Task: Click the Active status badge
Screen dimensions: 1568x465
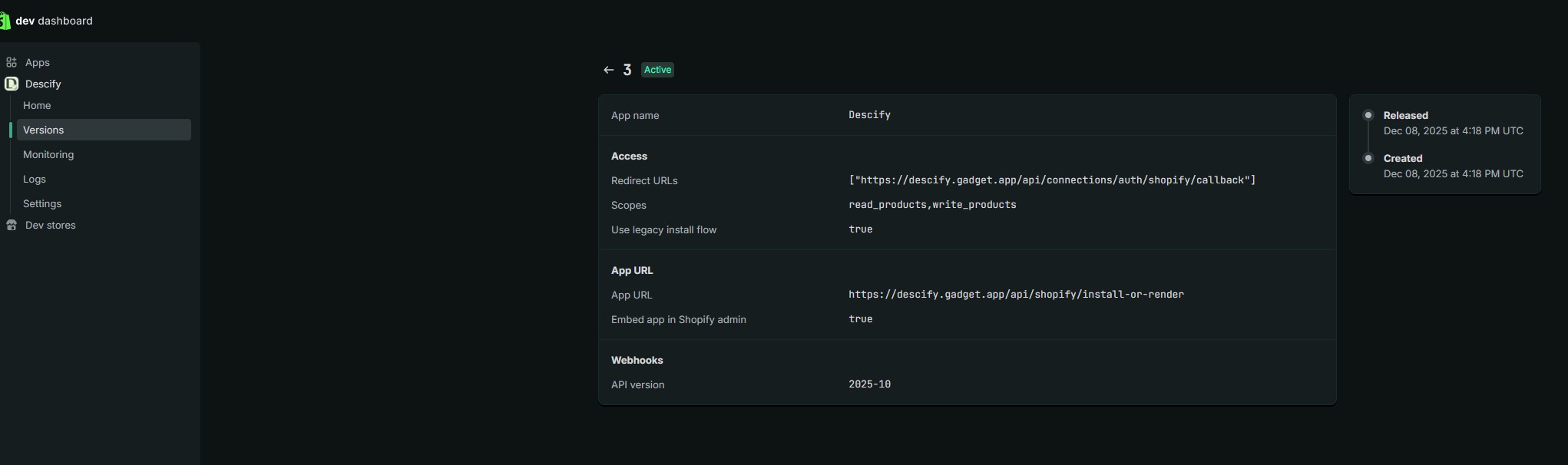Action: pyautogui.click(x=657, y=70)
